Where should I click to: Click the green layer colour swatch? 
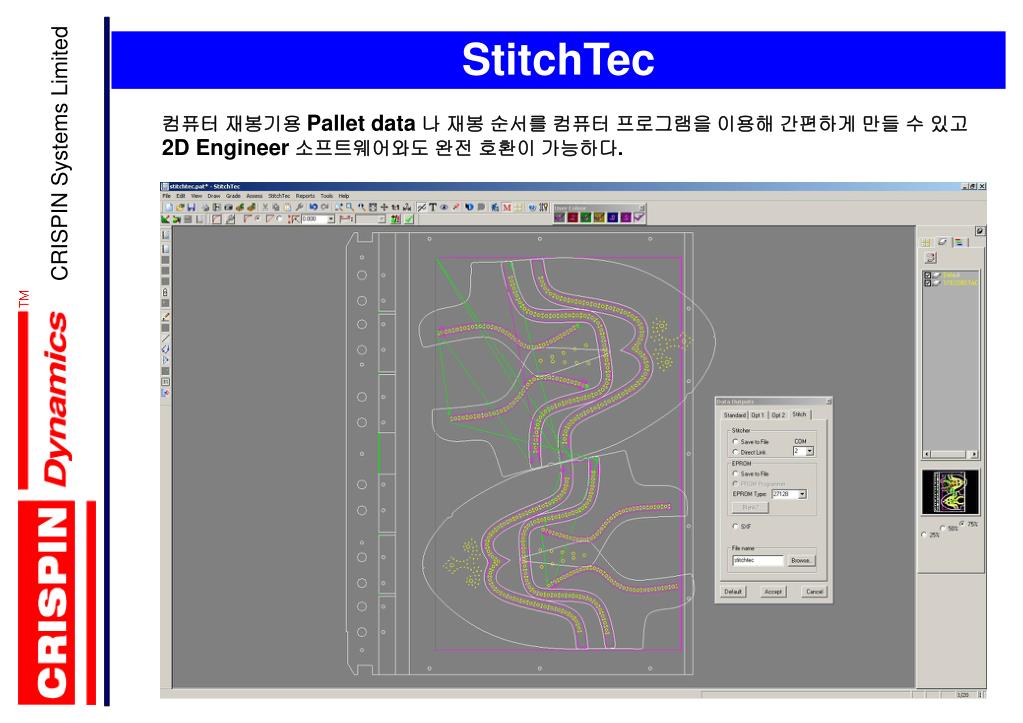586,217
